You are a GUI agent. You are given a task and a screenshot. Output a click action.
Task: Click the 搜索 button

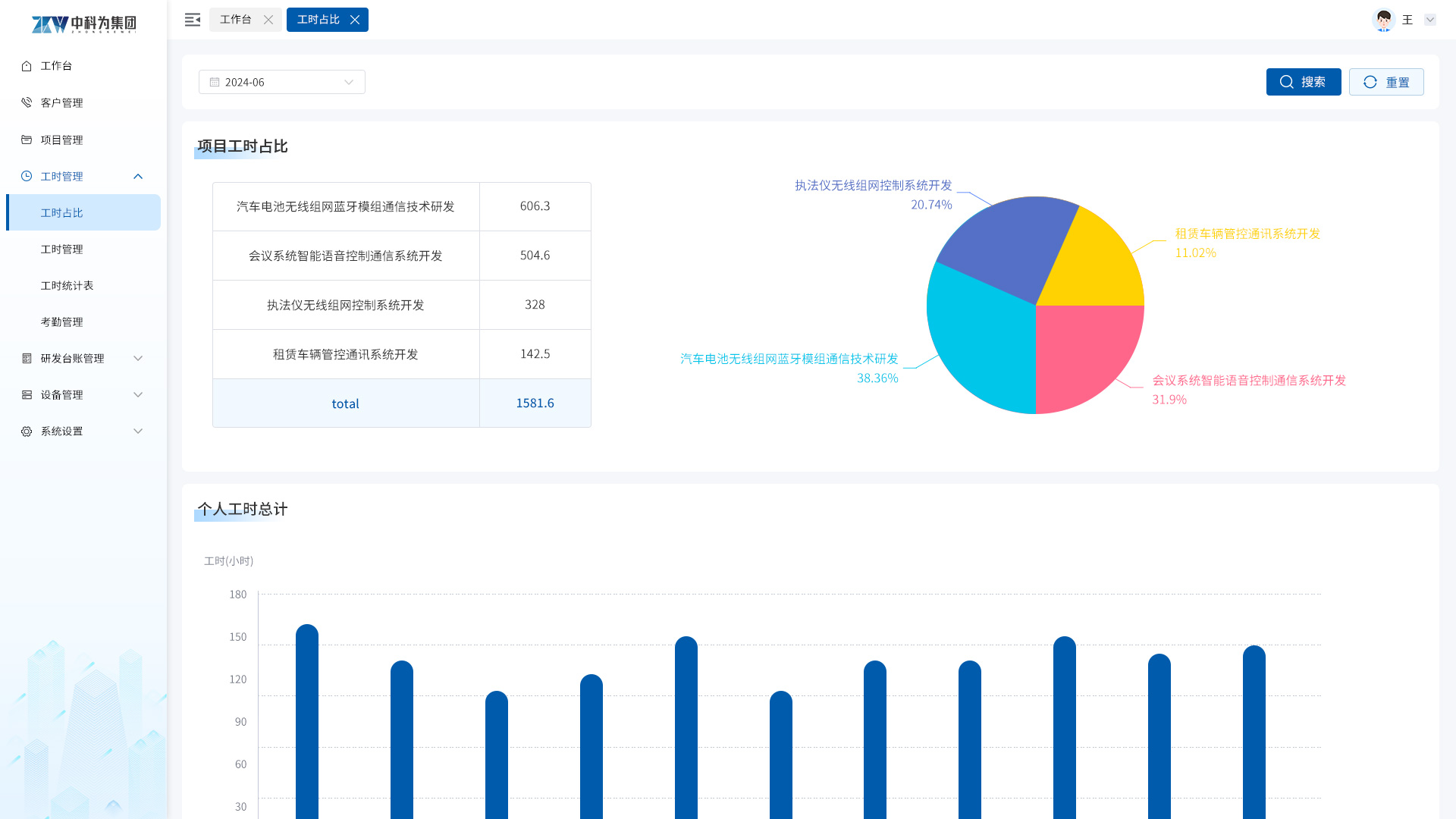tap(1303, 82)
